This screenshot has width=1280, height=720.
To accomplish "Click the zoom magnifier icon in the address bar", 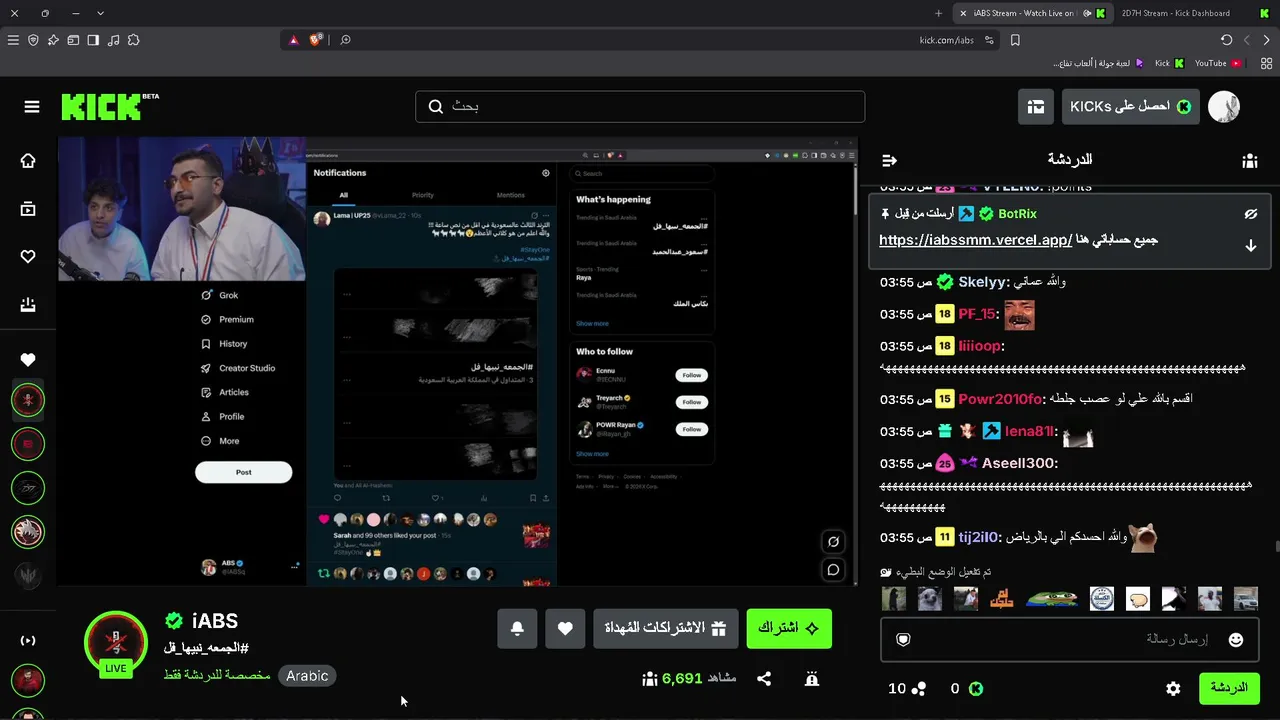I will [345, 40].
